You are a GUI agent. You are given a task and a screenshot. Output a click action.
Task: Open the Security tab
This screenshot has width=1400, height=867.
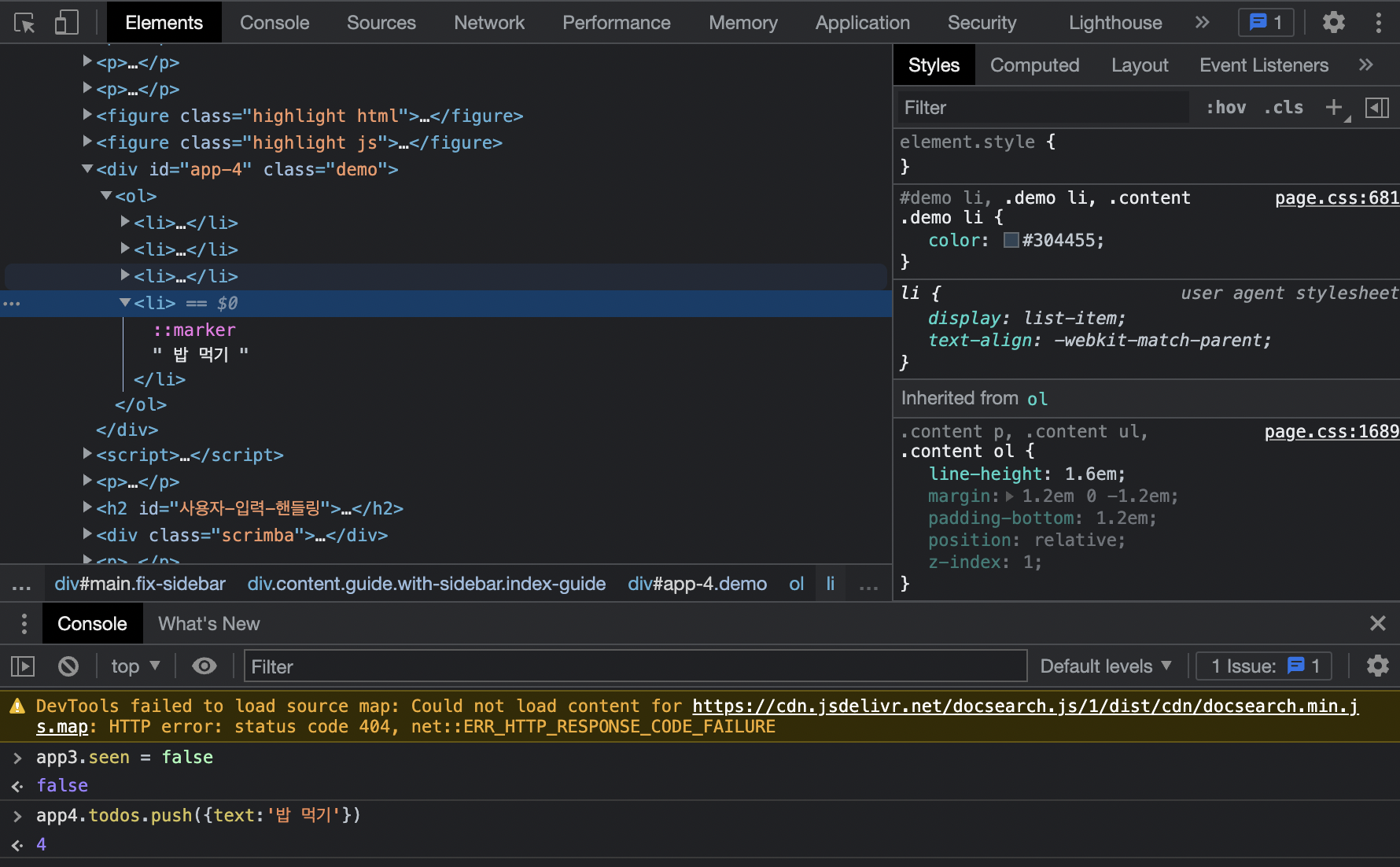click(x=982, y=23)
